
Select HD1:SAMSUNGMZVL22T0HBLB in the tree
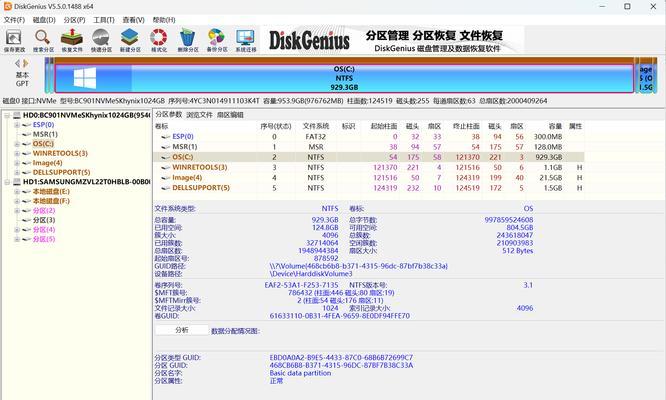coord(86,182)
